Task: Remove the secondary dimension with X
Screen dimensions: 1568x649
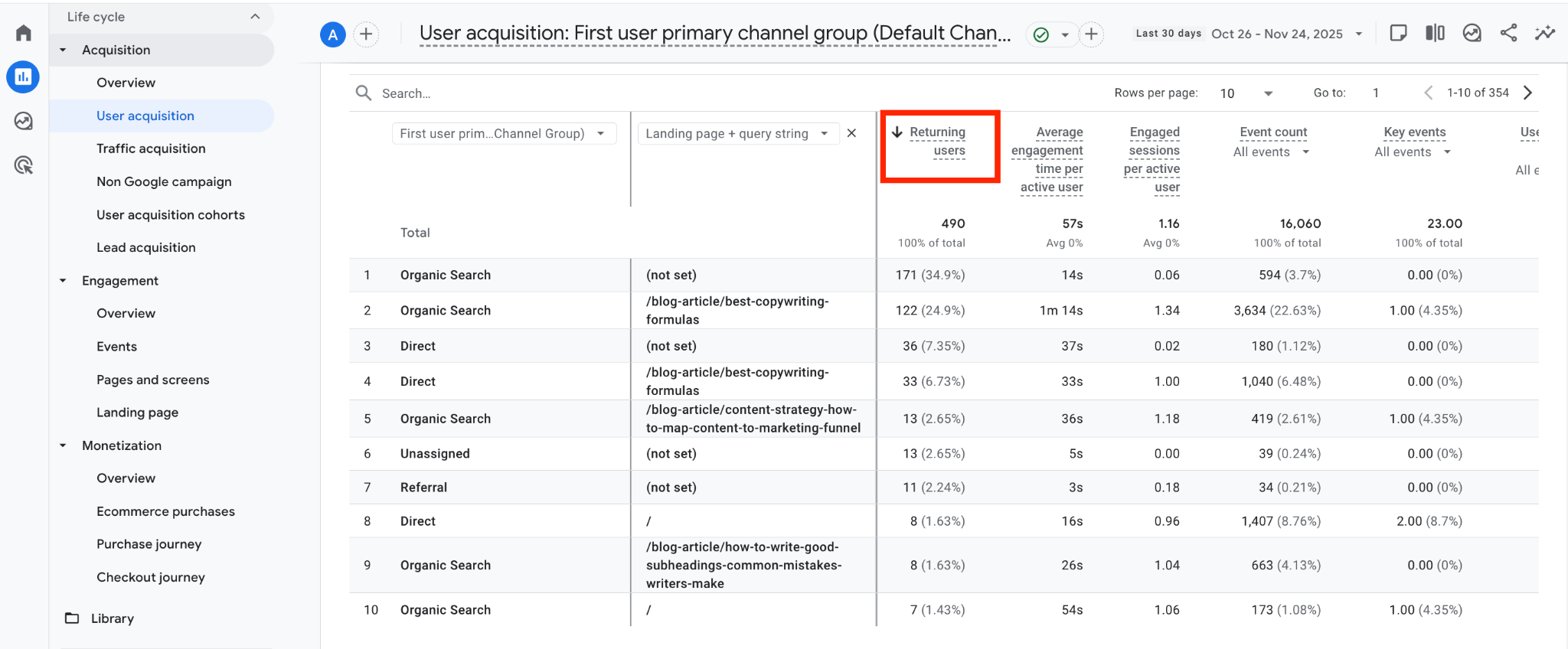Action: click(851, 133)
